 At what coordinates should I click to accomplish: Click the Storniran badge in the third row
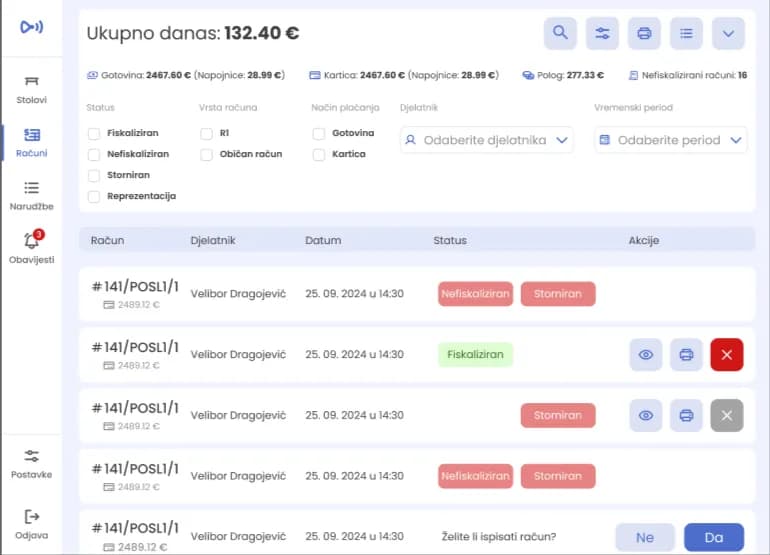pos(558,416)
